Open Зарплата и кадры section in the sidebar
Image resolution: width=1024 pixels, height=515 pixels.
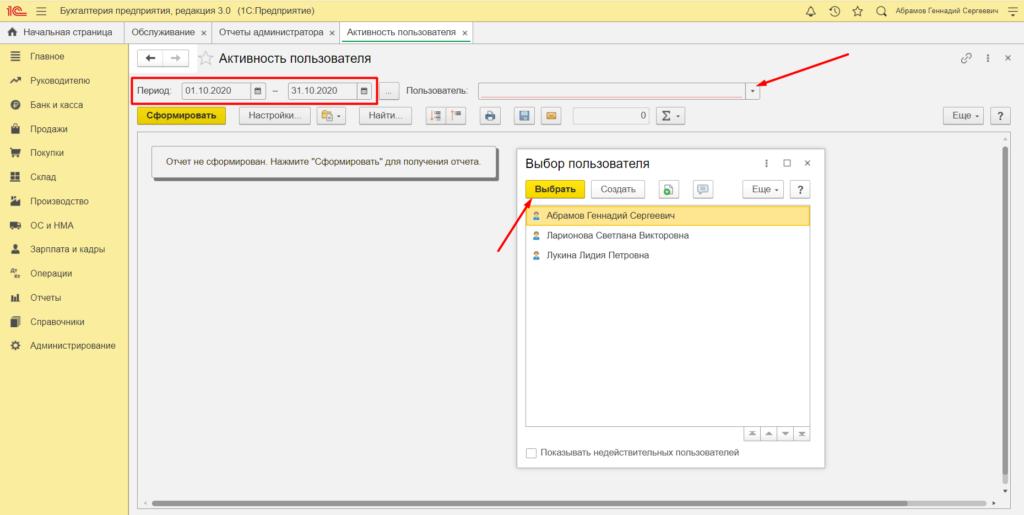click(x=67, y=249)
